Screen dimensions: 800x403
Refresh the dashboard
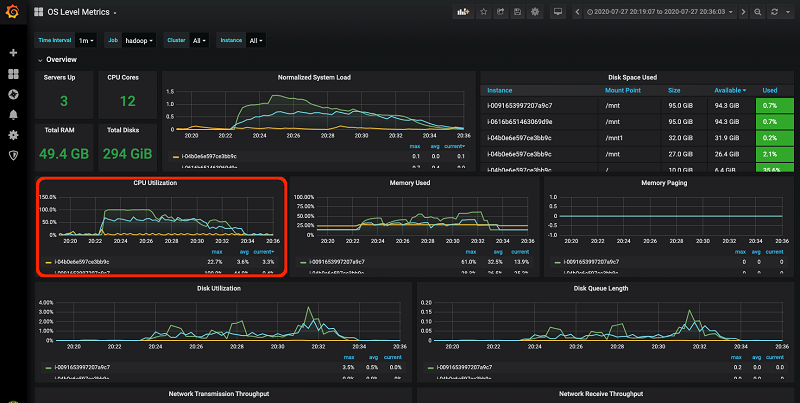[x=774, y=12]
